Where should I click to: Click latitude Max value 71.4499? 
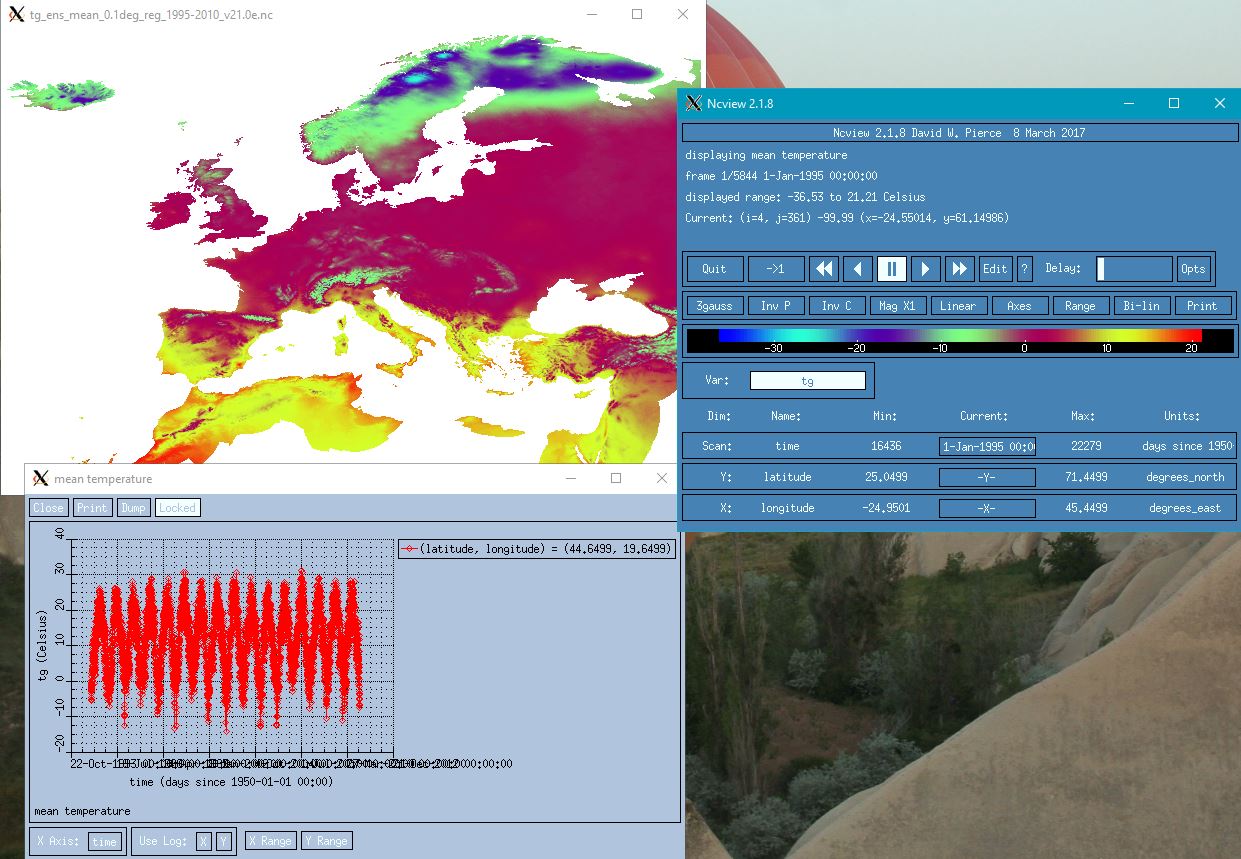(1087, 477)
